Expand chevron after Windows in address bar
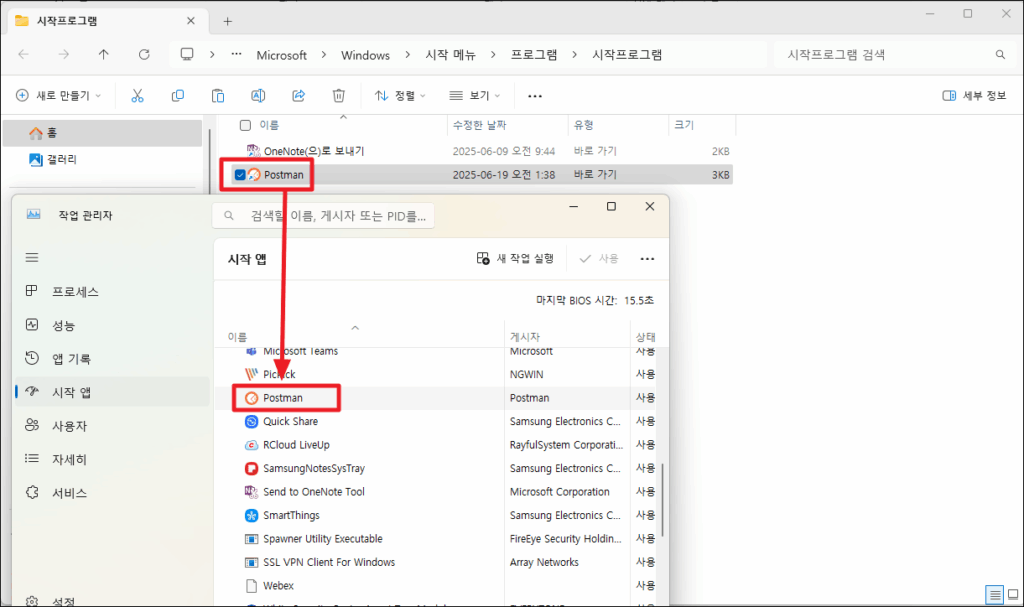 408,55
